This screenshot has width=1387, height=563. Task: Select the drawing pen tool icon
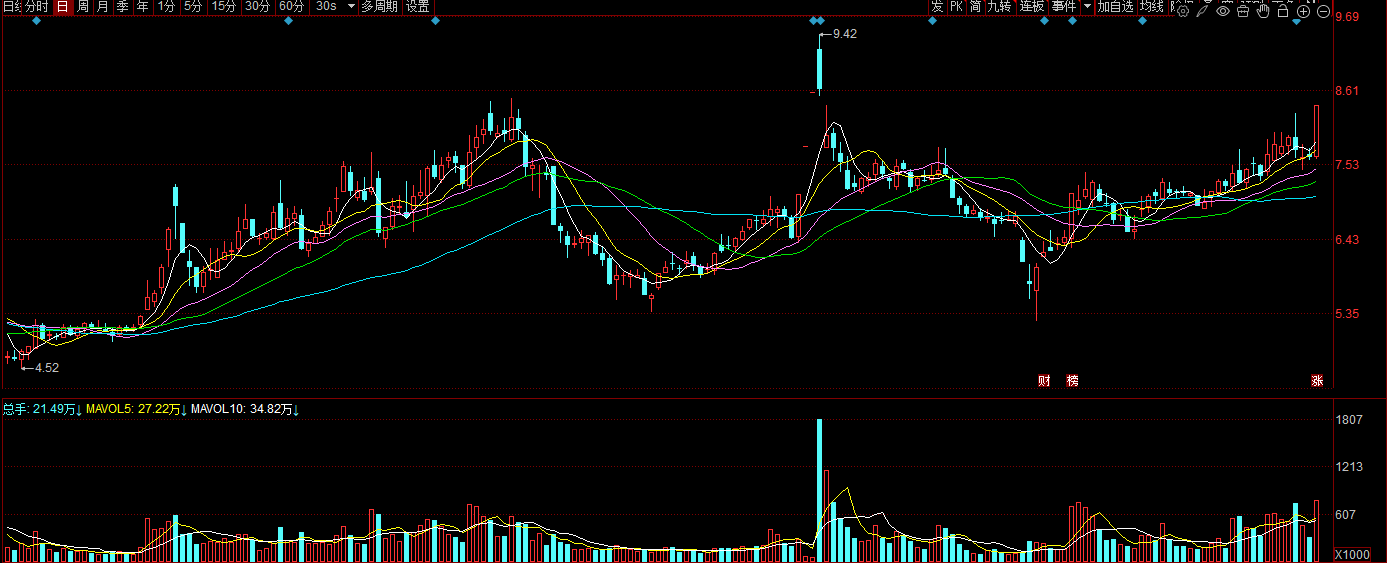[1203, 11]
